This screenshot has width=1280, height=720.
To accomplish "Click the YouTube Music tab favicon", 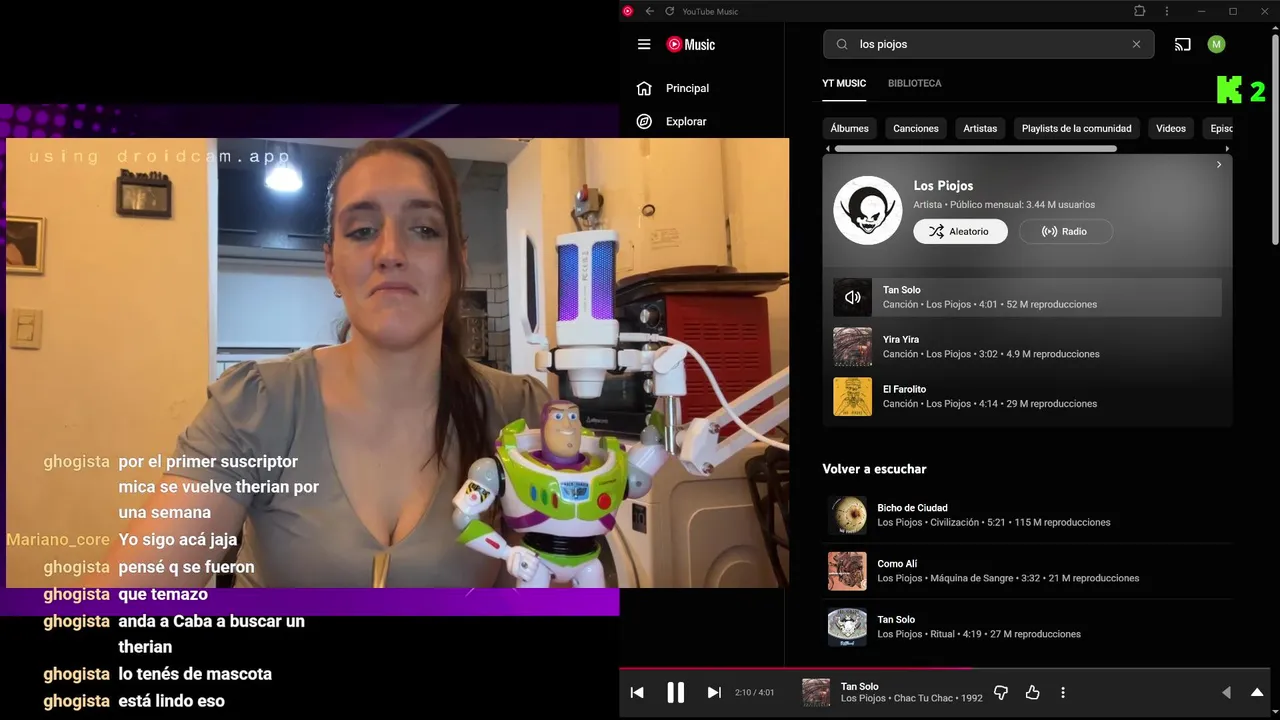I will pos(628,11).
